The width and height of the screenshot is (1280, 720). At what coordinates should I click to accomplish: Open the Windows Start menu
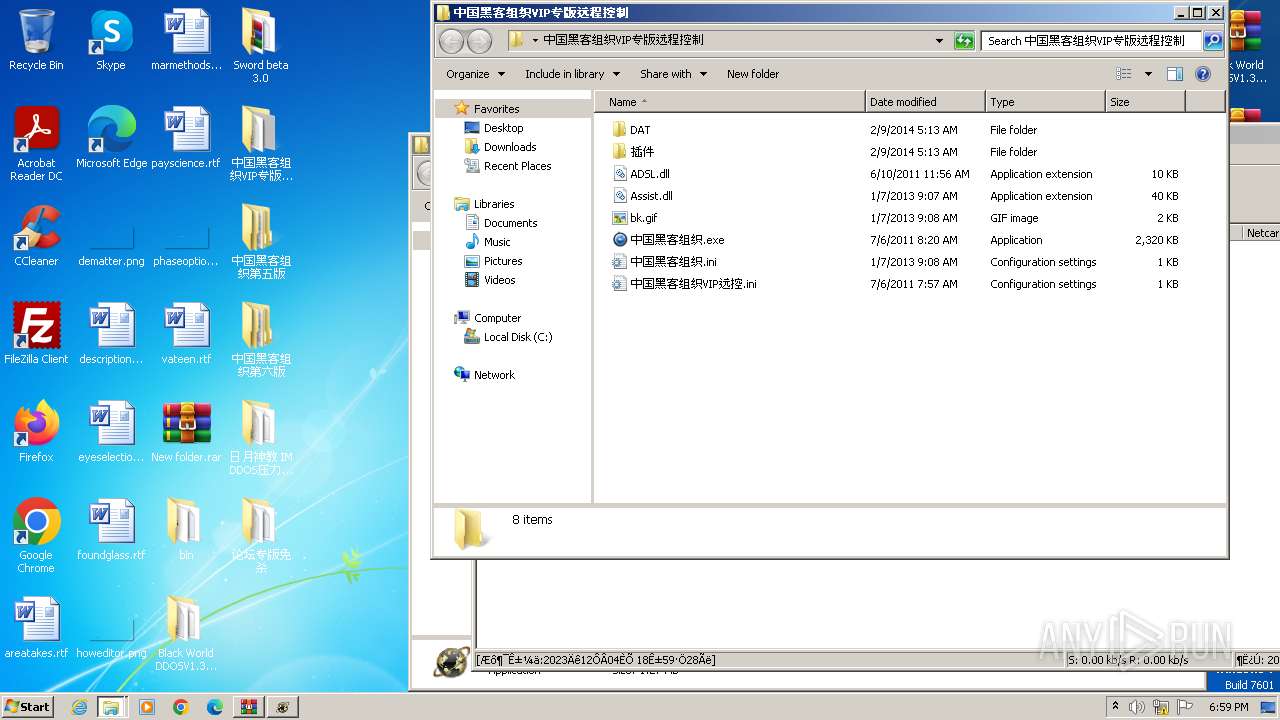27,706
